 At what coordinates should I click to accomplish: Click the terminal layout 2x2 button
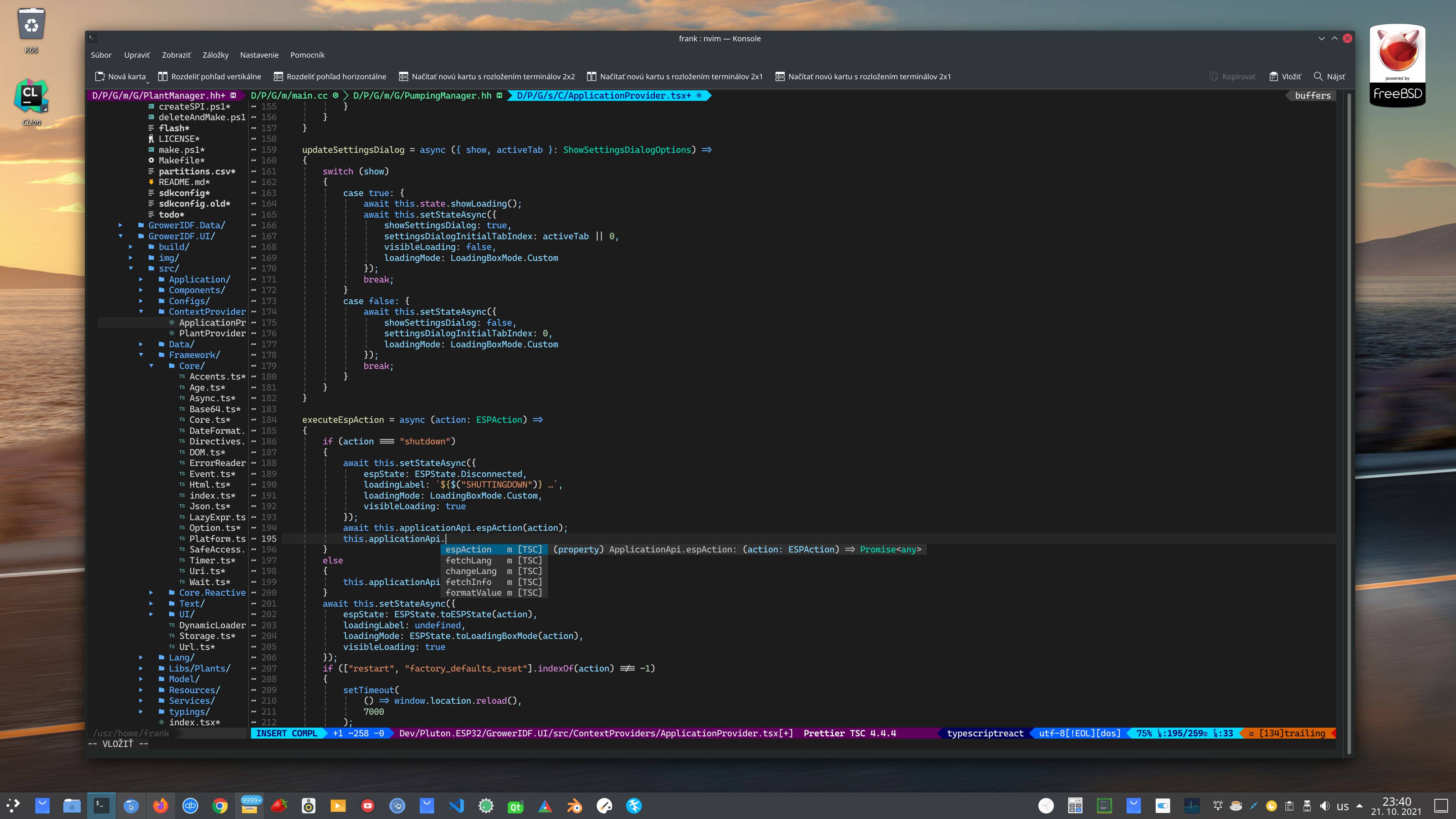tap(486, 76)
